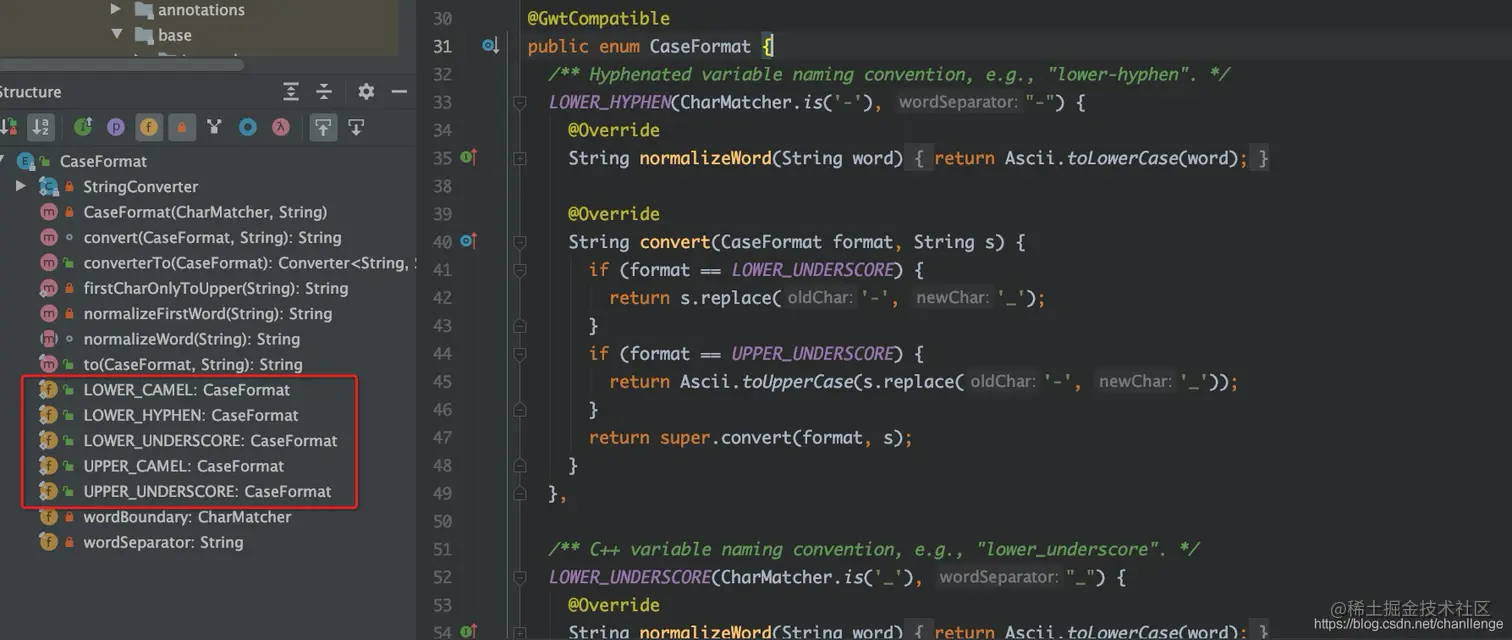Click the project tree horizontal scrollbar
The width and height of the screenshot is (1512, 640).
click(122, 65)
